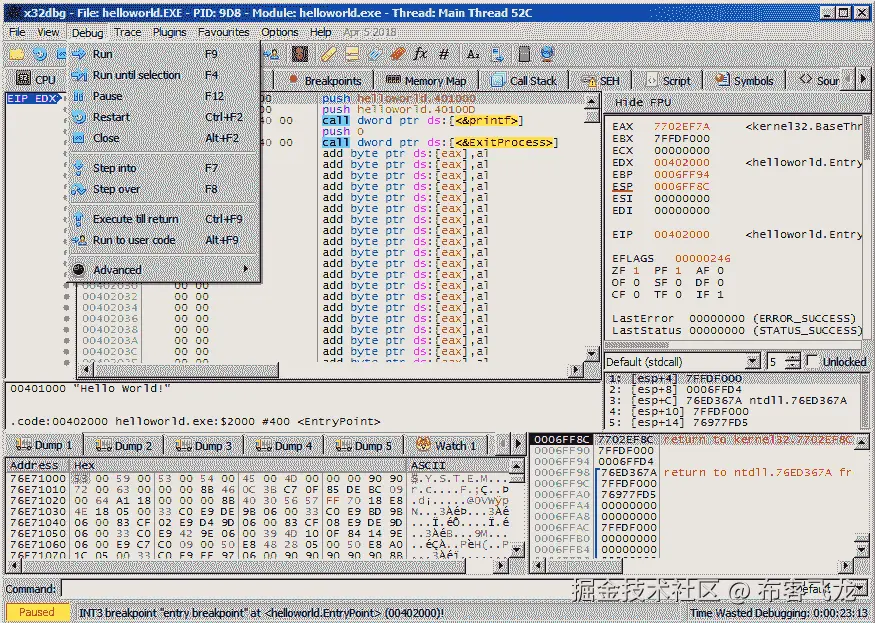Choose 'Run to user code' entry
This screenshot has height=623, width=875.
pos(164,240)
